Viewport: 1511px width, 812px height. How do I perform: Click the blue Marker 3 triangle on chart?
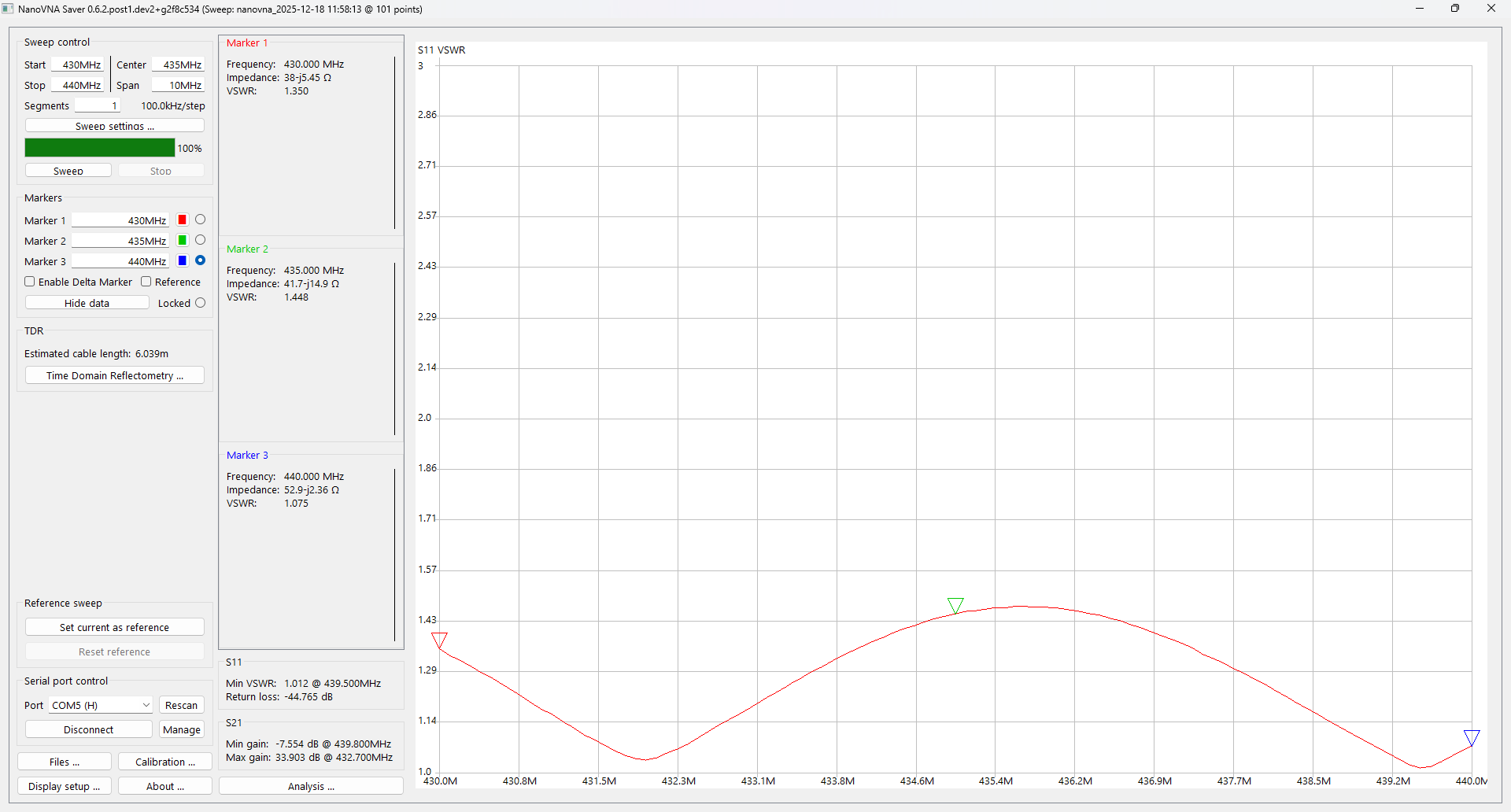pyautogui.click(x=1471, y=737)
